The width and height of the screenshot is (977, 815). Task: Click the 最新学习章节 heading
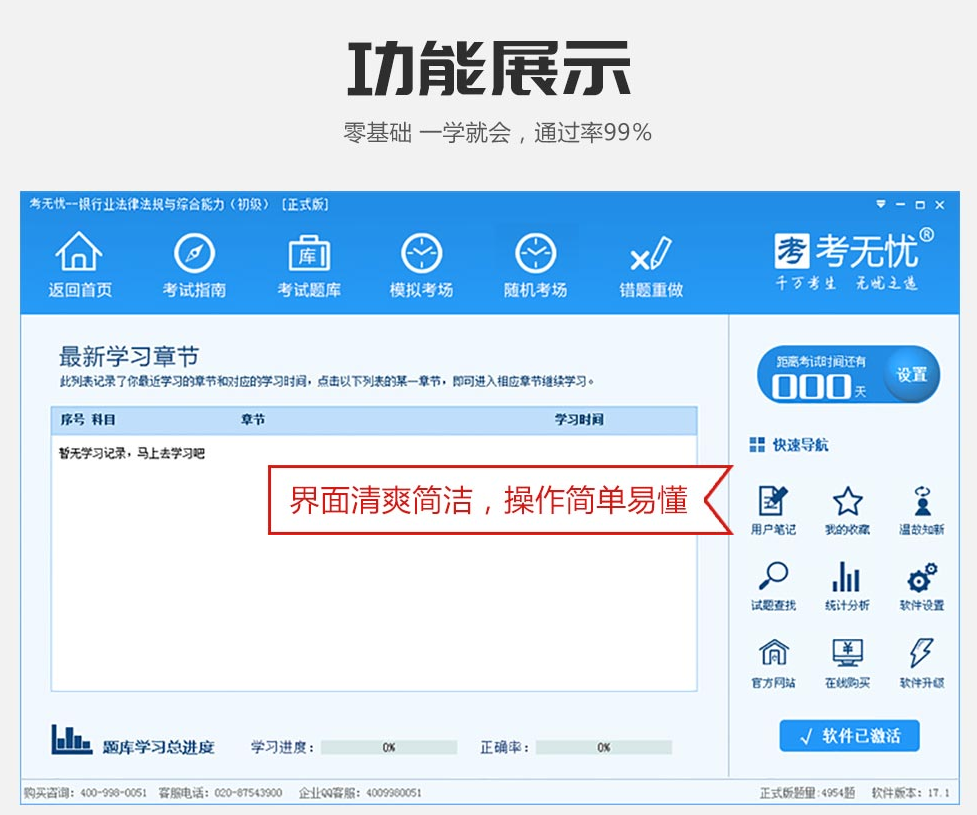click(x=129, y=356)
